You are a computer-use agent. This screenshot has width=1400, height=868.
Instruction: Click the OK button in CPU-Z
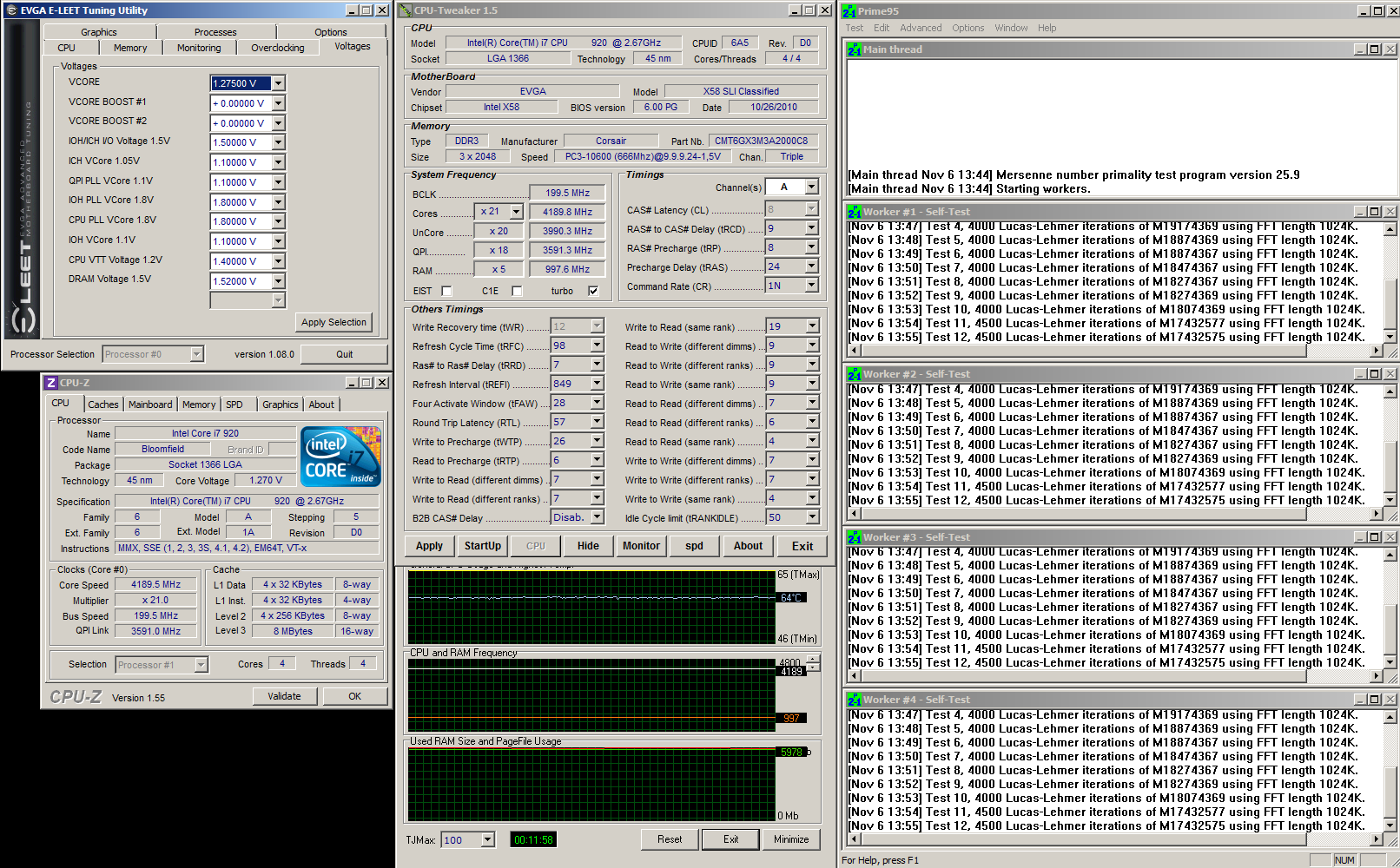[x=354, y=696]
